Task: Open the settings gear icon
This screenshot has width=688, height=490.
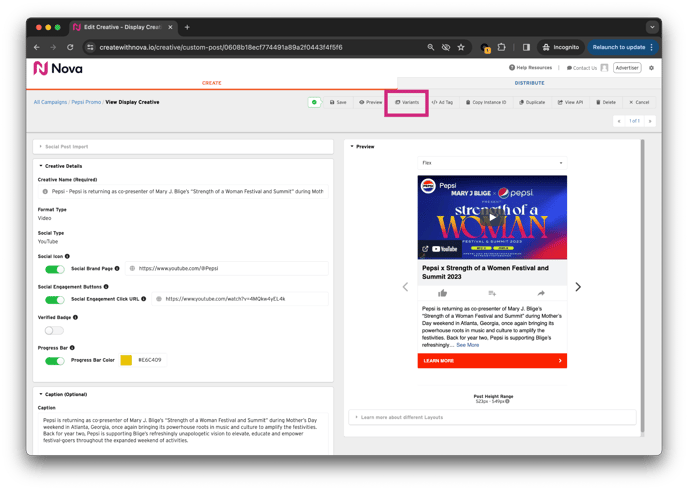Action: coord(651,68)
